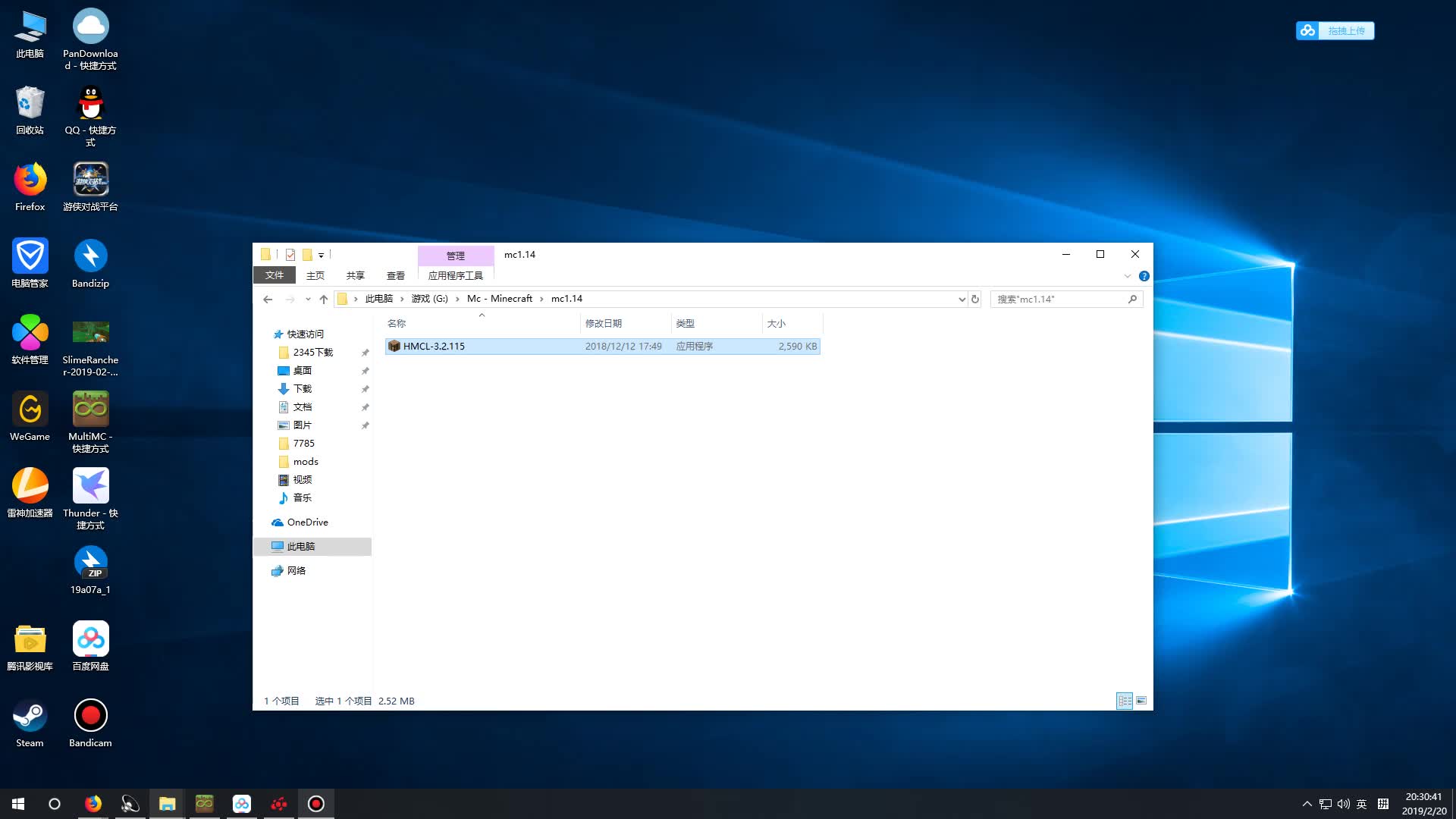Open the 查看 ribbon tab
The image size is (1456, 819).
pyautogui.click(x=395, y=275)
